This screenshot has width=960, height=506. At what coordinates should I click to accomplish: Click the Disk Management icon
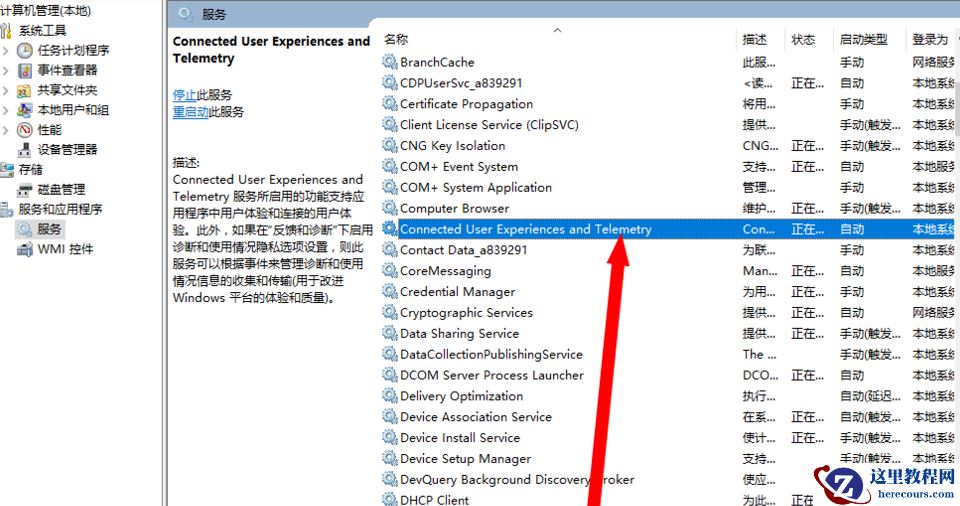pos(24,190)
